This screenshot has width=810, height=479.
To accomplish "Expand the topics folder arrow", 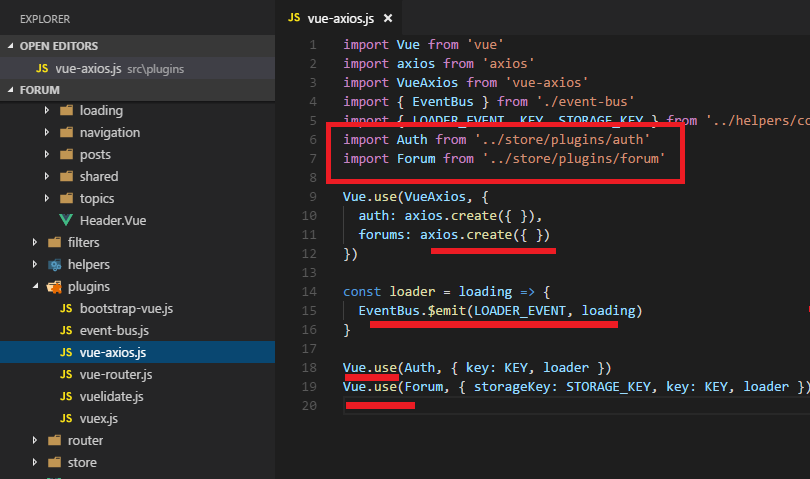I will click(x=46, y=198).
